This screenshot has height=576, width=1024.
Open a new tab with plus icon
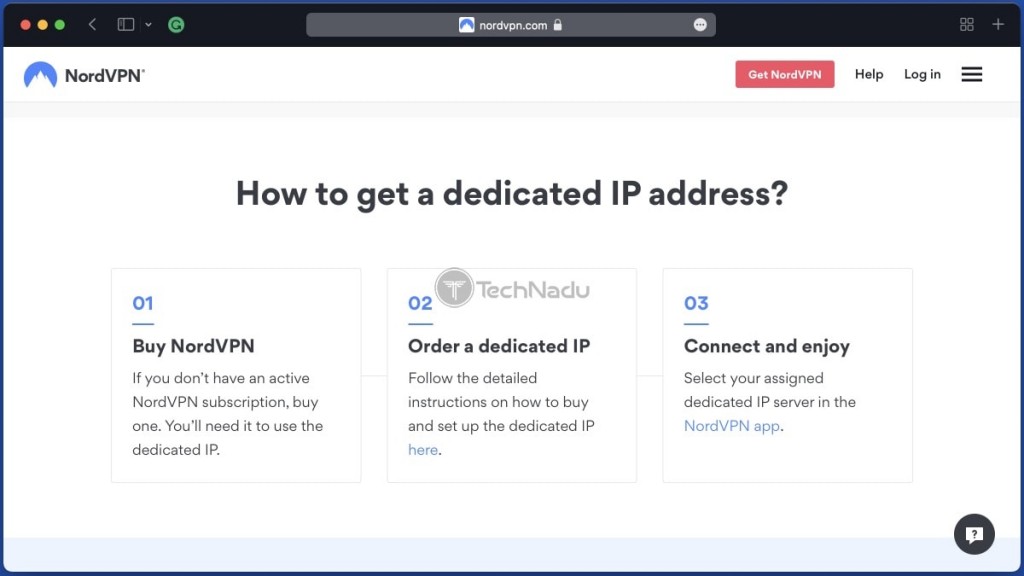[x=998, y=25]
